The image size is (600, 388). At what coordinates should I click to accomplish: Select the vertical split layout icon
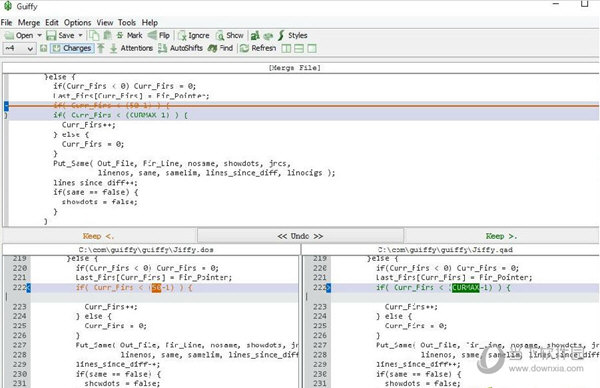286,49
